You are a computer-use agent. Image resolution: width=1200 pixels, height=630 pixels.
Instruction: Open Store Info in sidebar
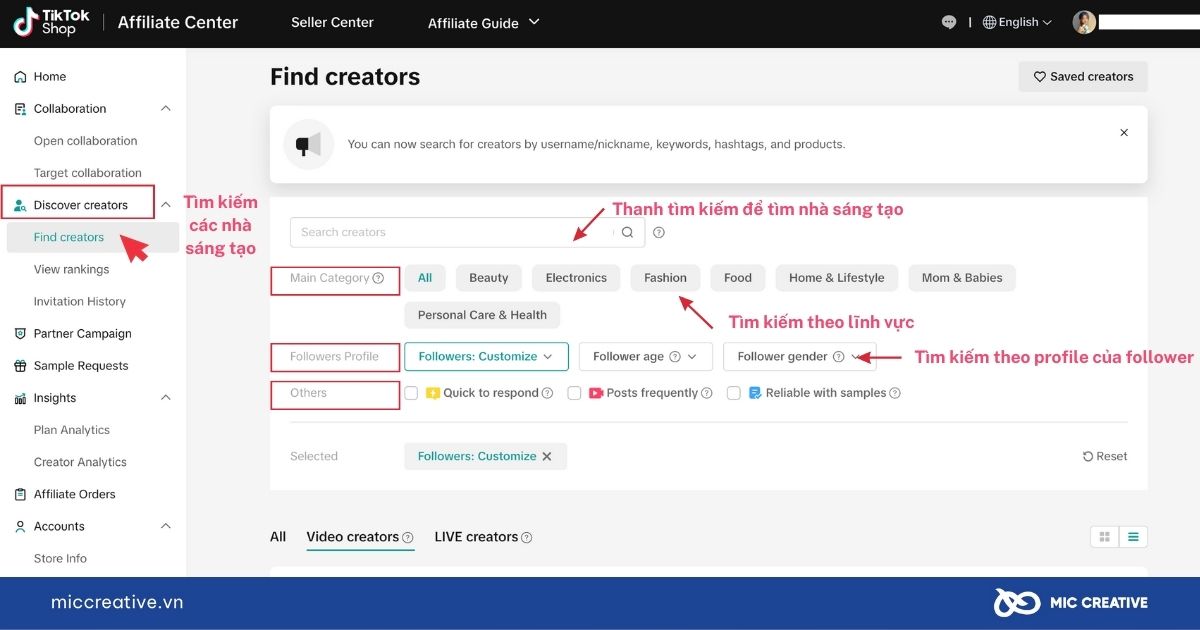[60, 558]
